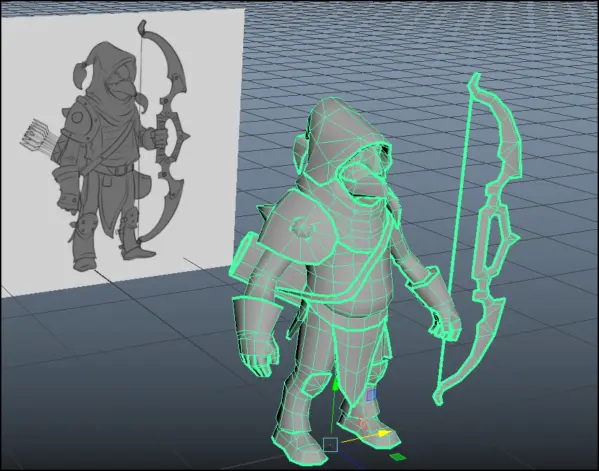The width and height of the screenshot is (599, 471).
Task: Grab the green Y-axis move arrow
Action: [x=335, y=384]
